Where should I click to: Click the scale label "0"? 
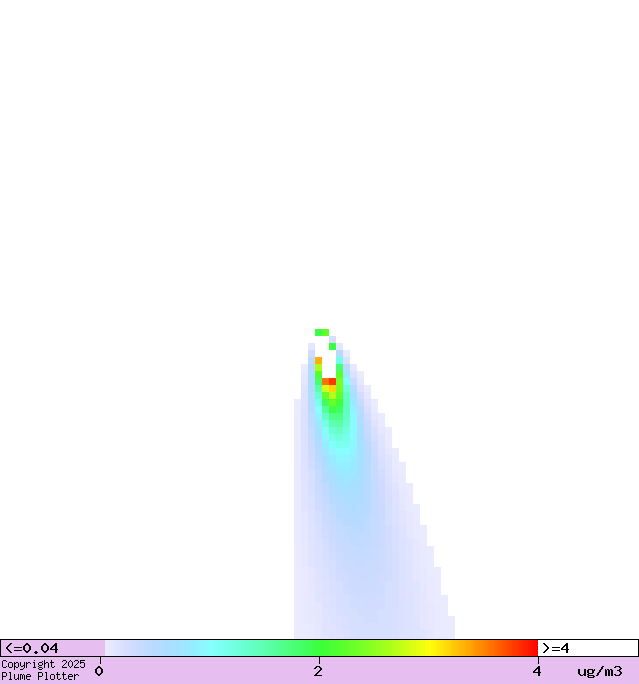pos(99,671)
